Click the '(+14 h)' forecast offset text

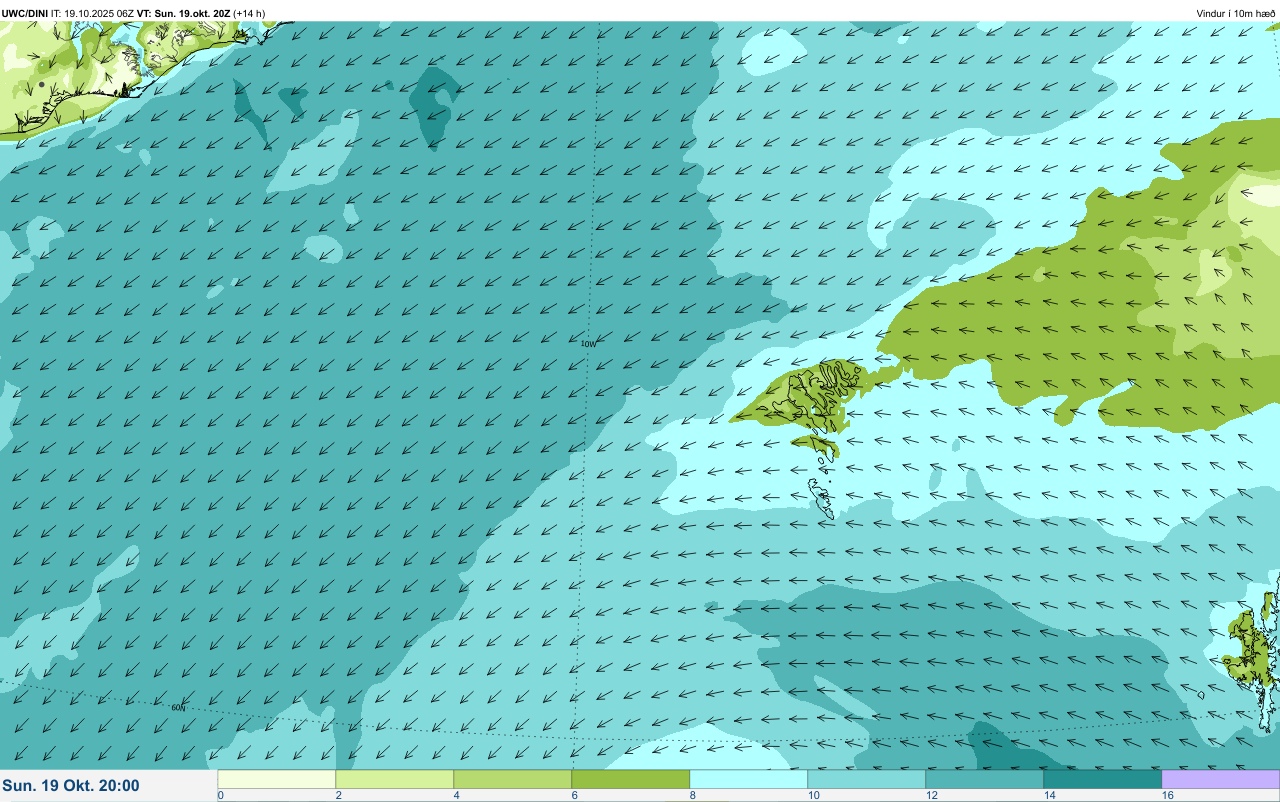tap(249, 13)
